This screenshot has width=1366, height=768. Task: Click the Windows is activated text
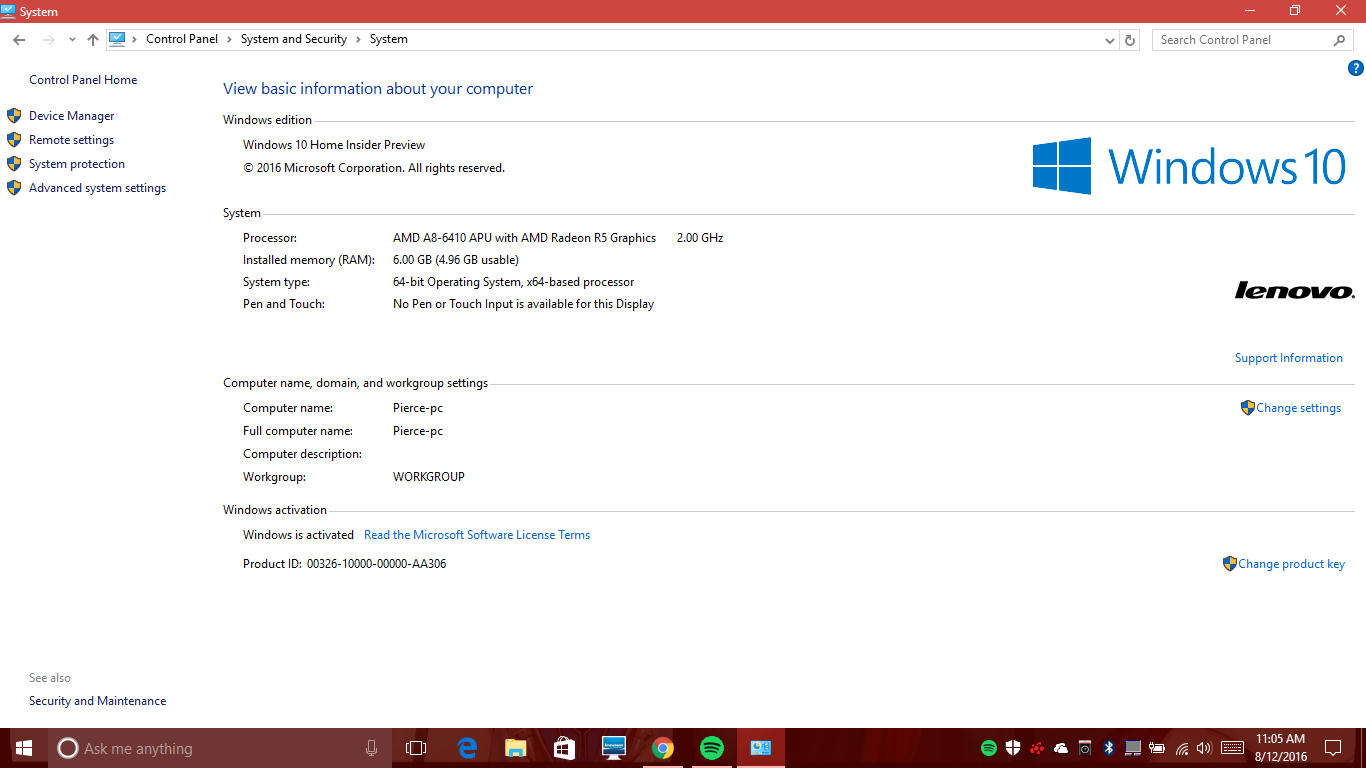pyautogui.click(x=298, y=535)
